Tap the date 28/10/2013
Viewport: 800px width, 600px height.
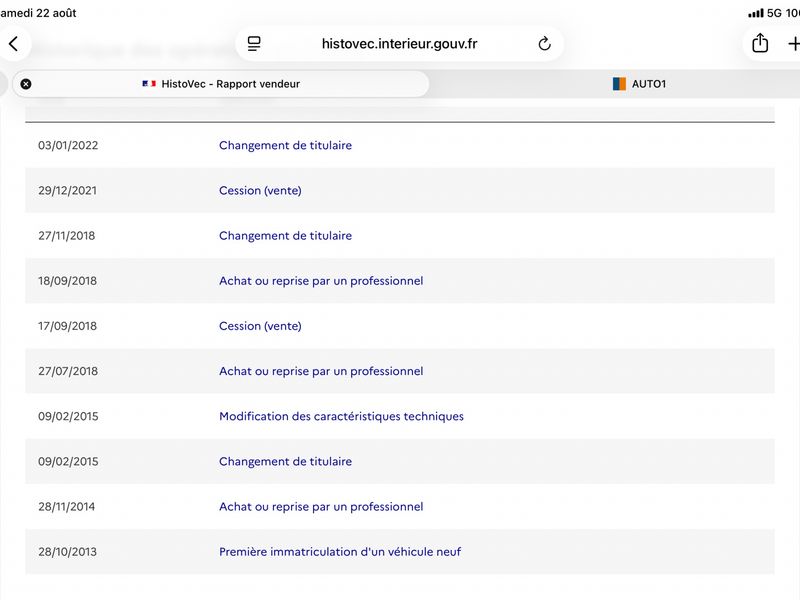(67, 552)
